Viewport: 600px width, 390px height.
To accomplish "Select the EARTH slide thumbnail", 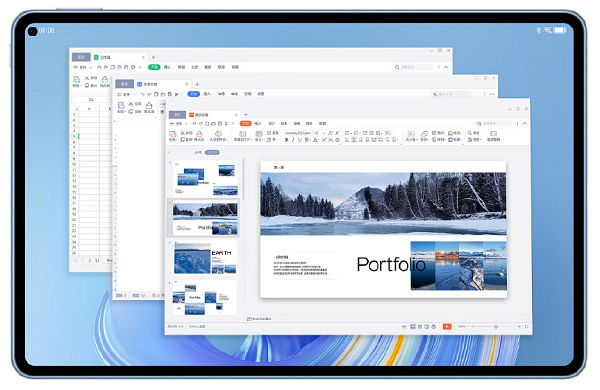I will click(205, 258).
